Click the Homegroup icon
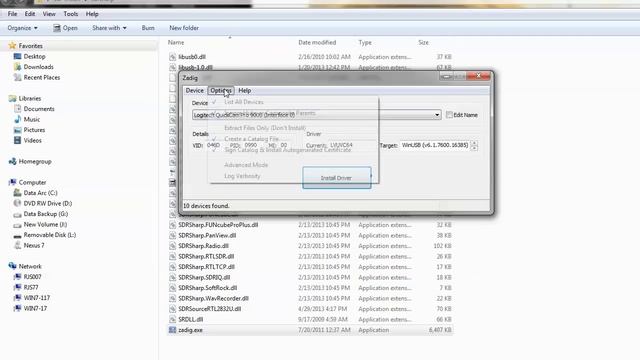The height and width of the screenshot is (360, 640). coord(12,161)
